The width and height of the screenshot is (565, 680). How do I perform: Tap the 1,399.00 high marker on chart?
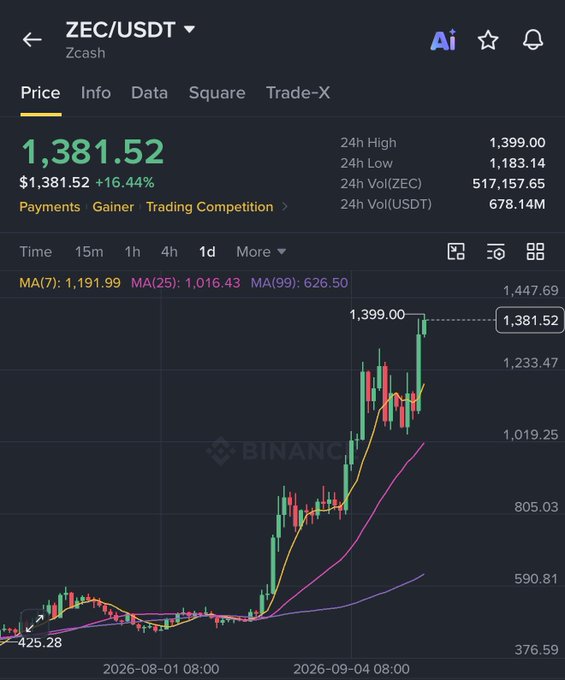click(377, 314)
